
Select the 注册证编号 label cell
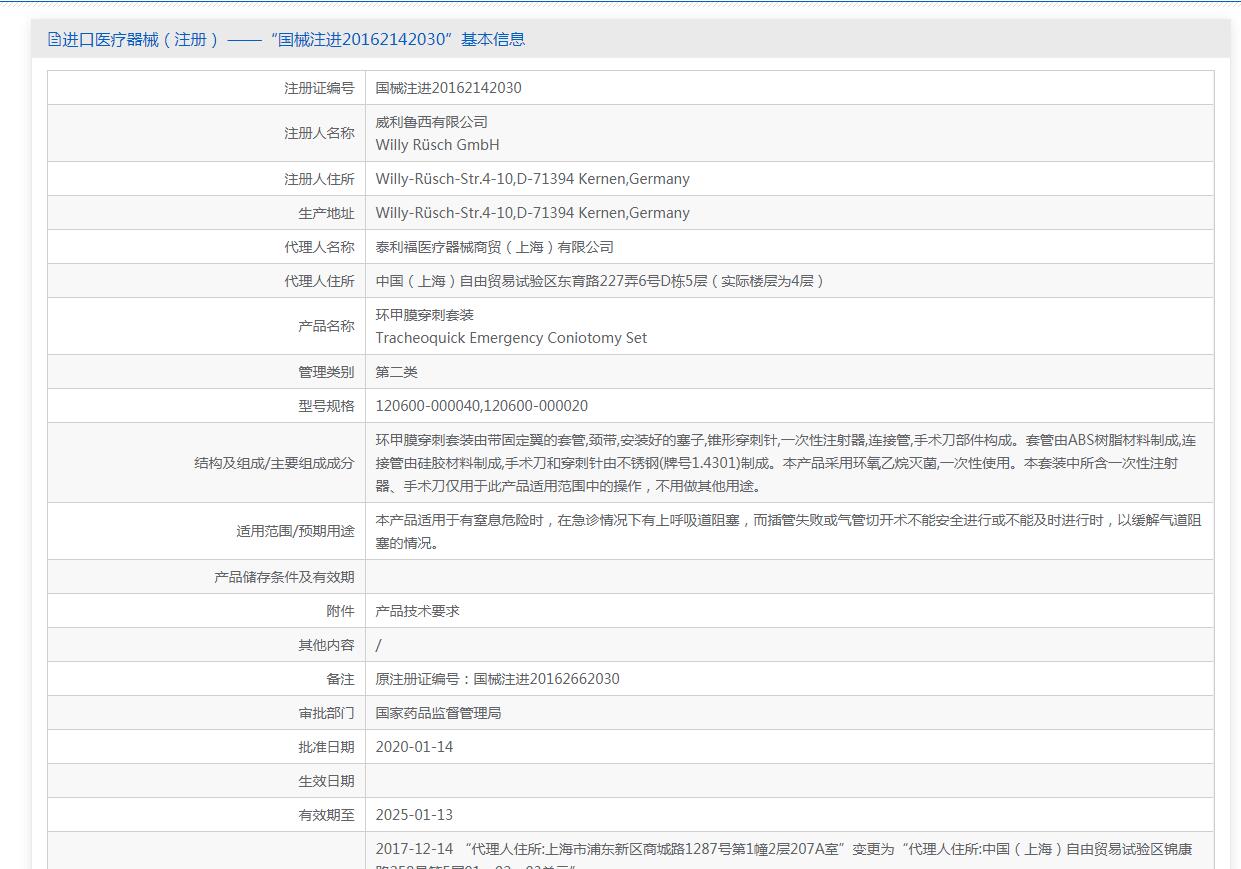[x=319, y=88]
